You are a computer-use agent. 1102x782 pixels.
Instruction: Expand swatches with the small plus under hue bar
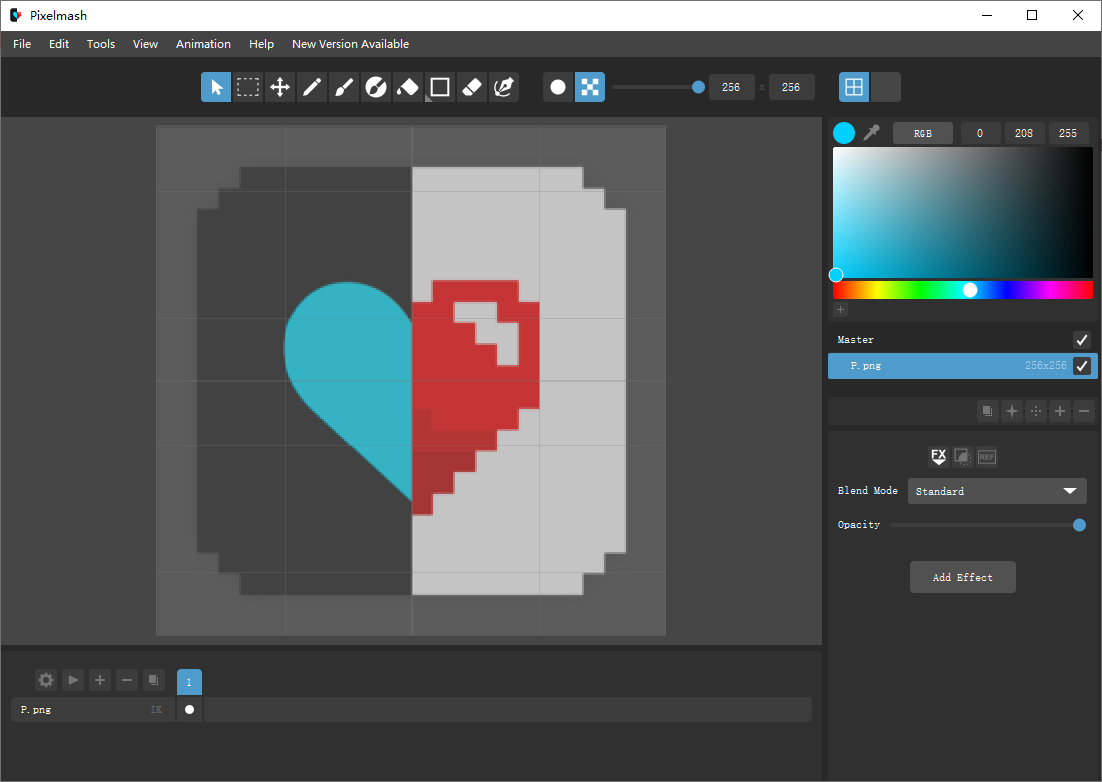pos(840,310)
